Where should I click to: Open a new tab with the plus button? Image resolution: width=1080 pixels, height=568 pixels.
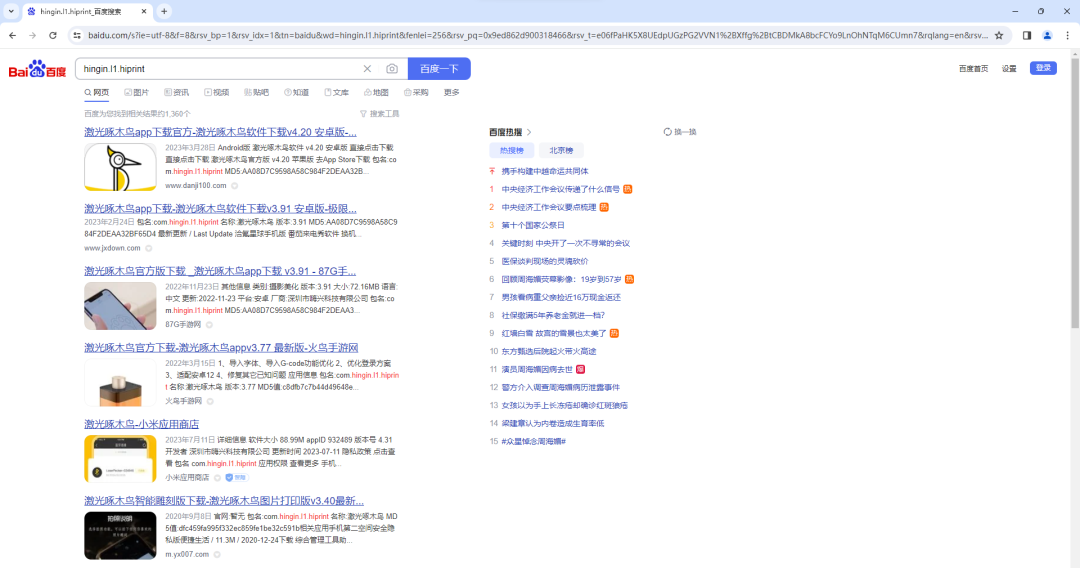click(x=164, y=11)
